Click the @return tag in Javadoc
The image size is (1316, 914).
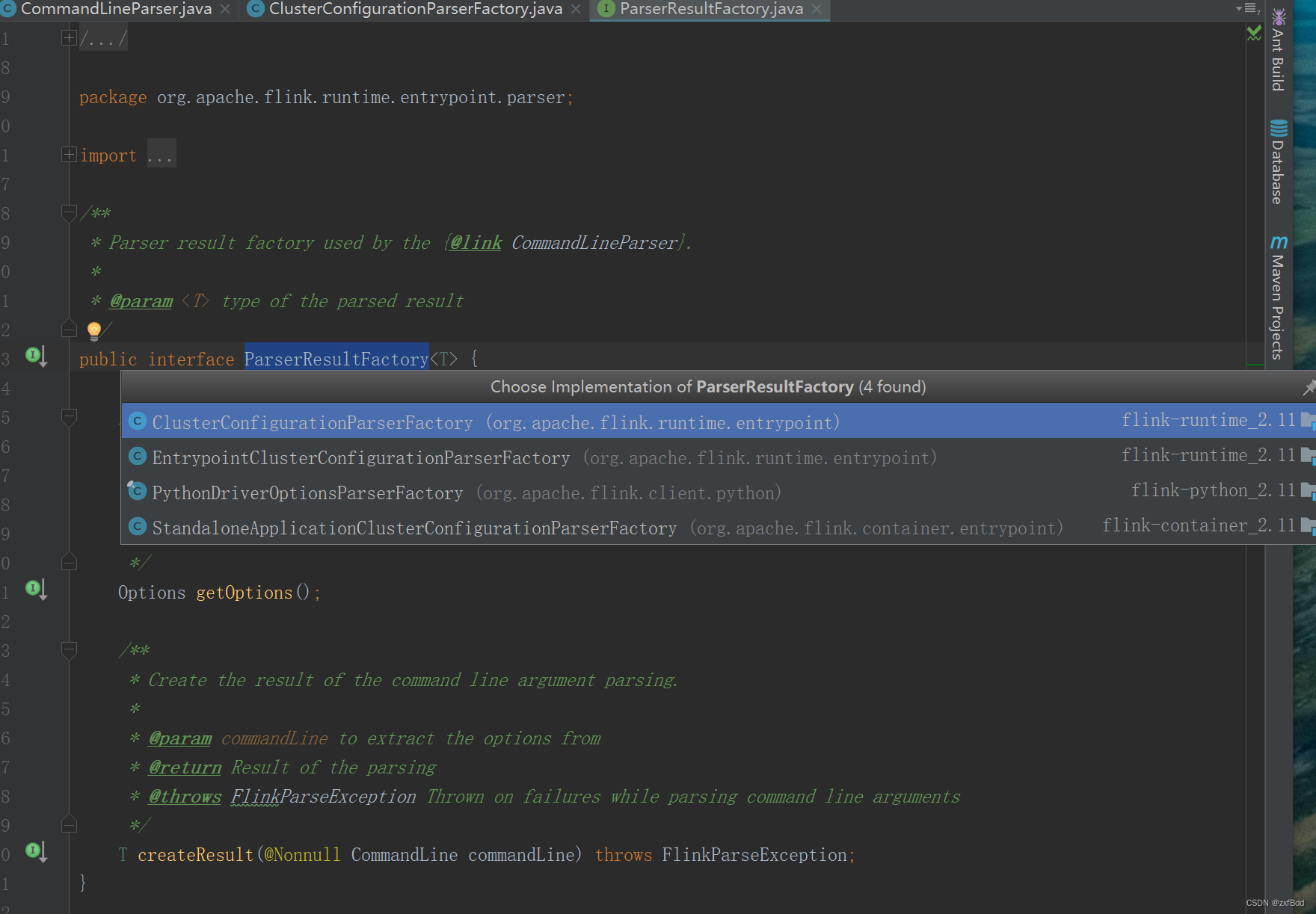(185, 768)
